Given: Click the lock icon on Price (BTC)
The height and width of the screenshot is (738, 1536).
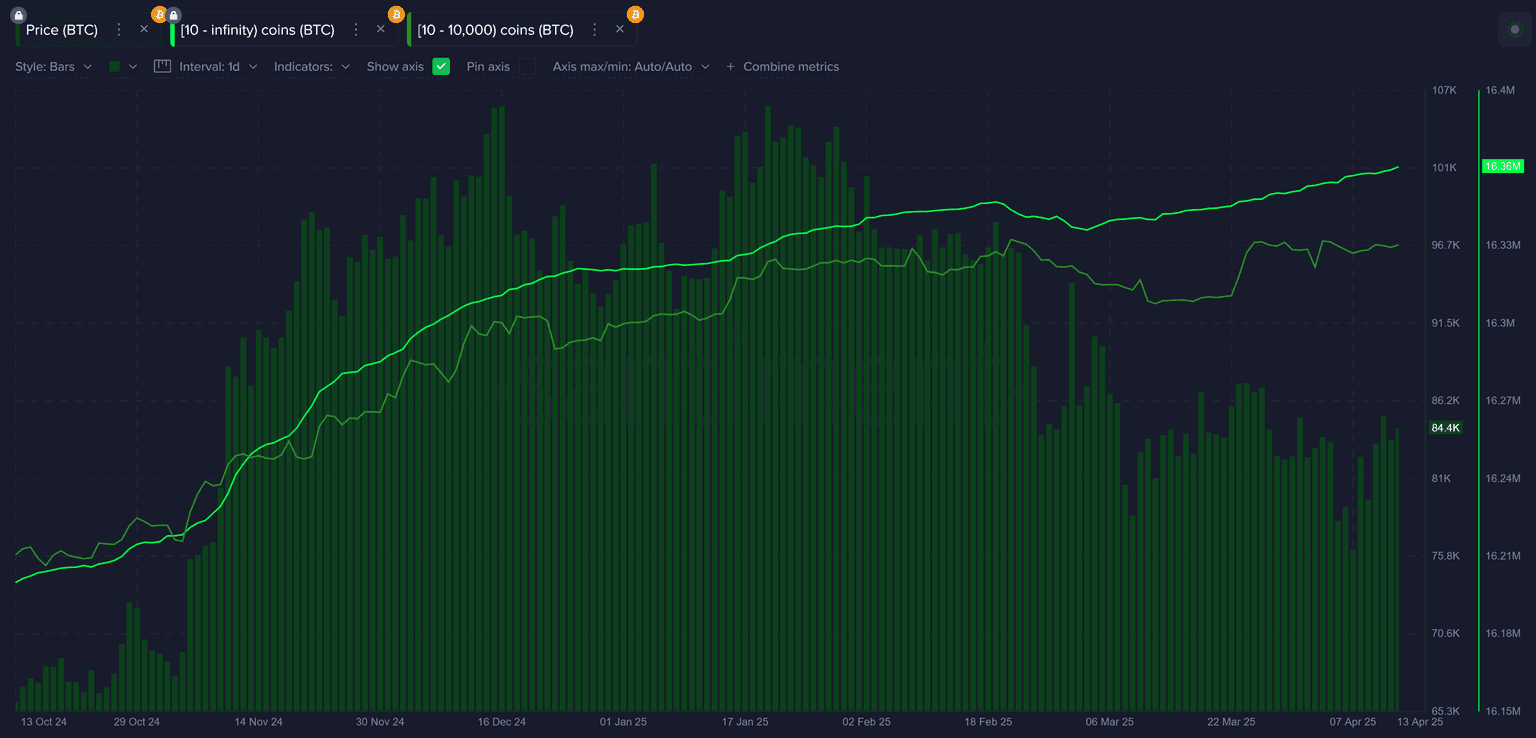Looking at the screenshot, I should (x=18, y=15).
